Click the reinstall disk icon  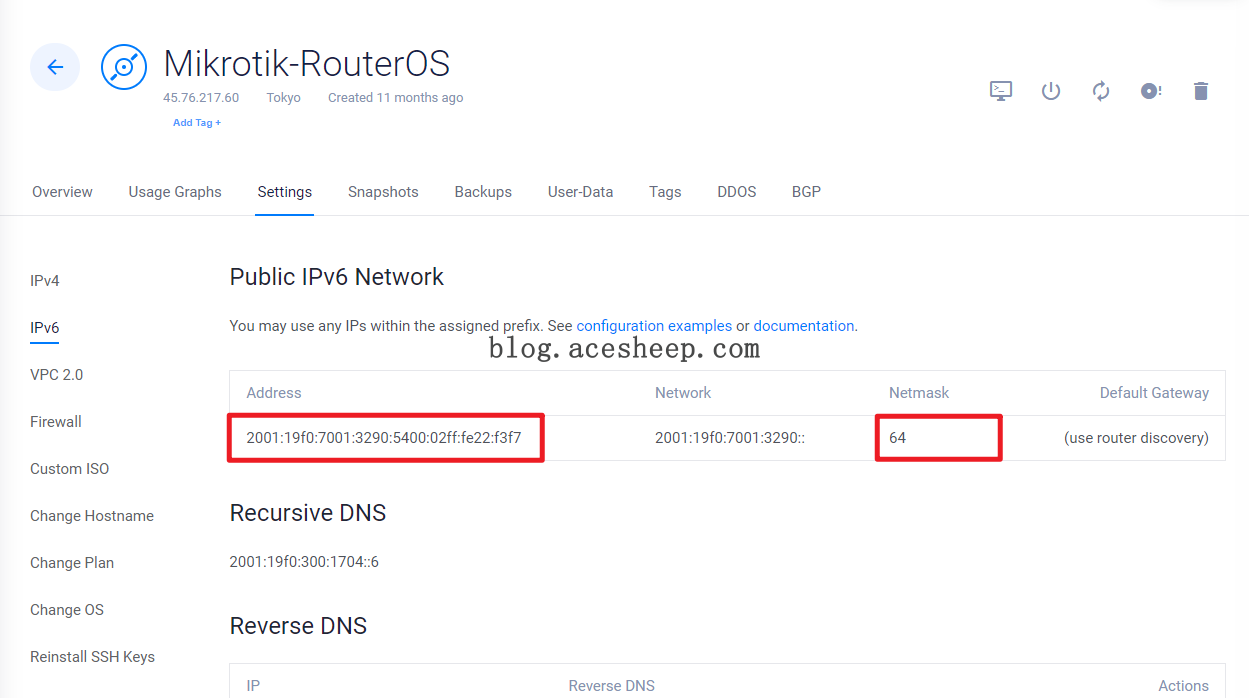click(x=1151, y=91)
